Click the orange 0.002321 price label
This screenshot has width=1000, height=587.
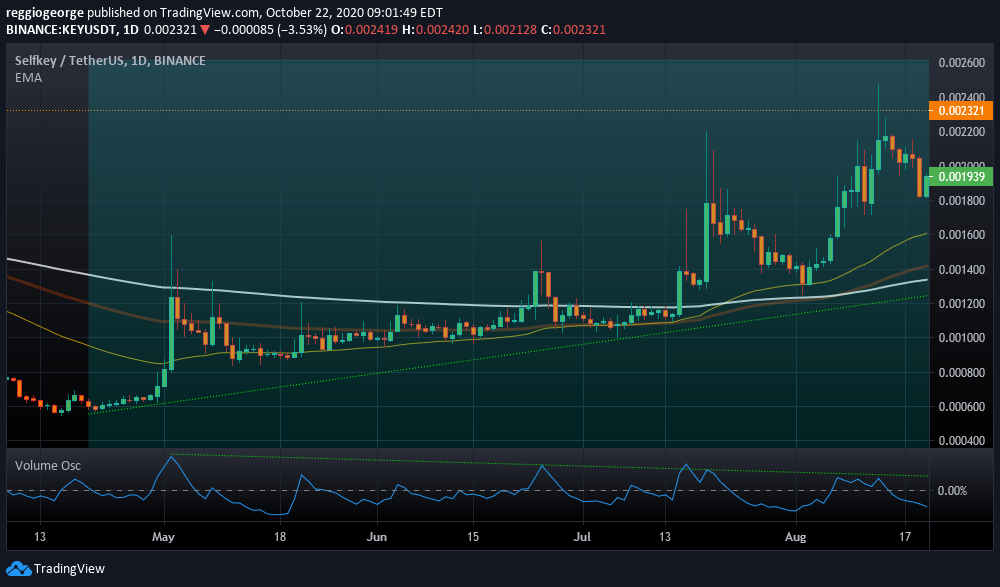point(961,110)
